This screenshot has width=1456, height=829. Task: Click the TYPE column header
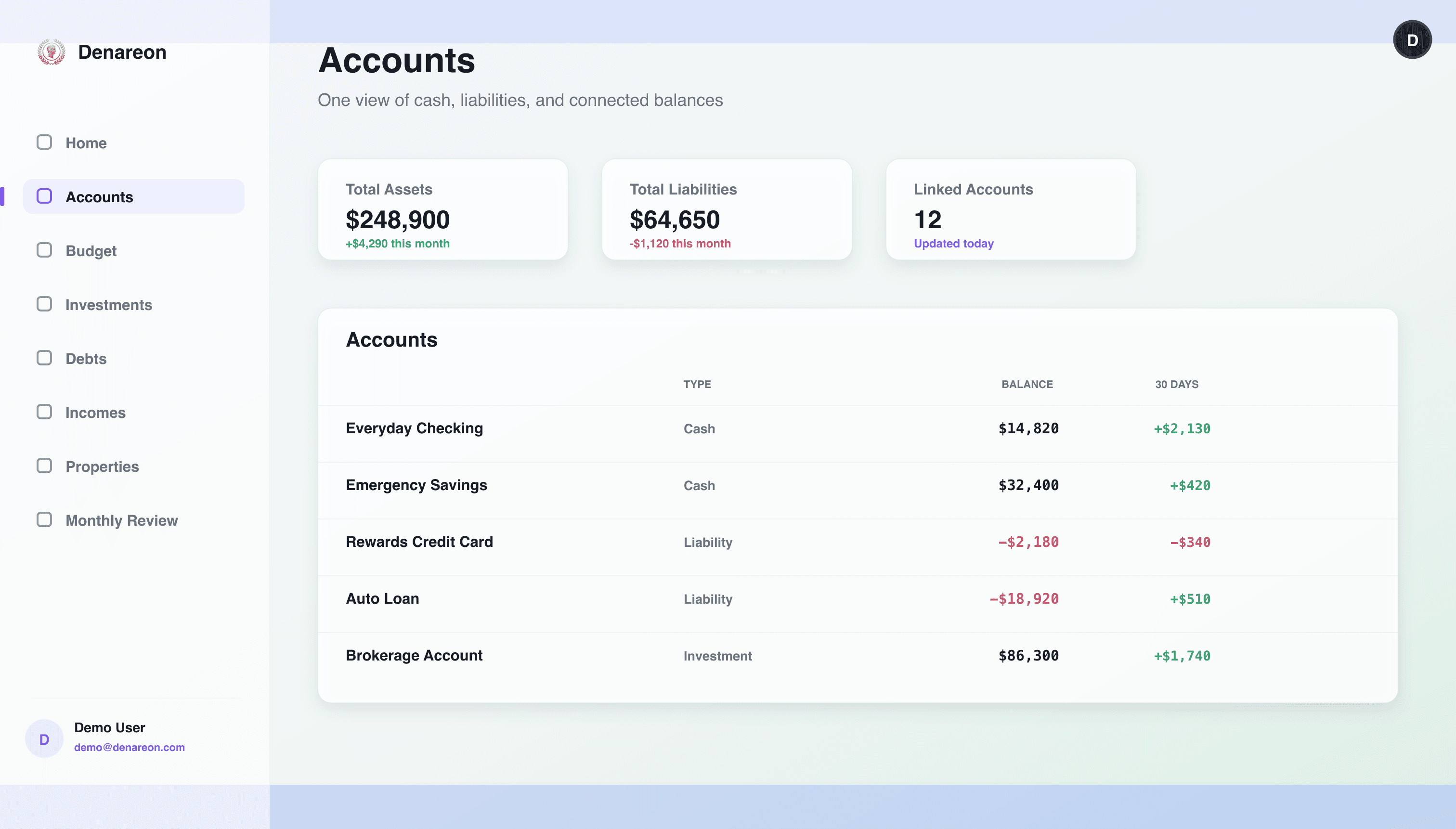click(697, 384)
